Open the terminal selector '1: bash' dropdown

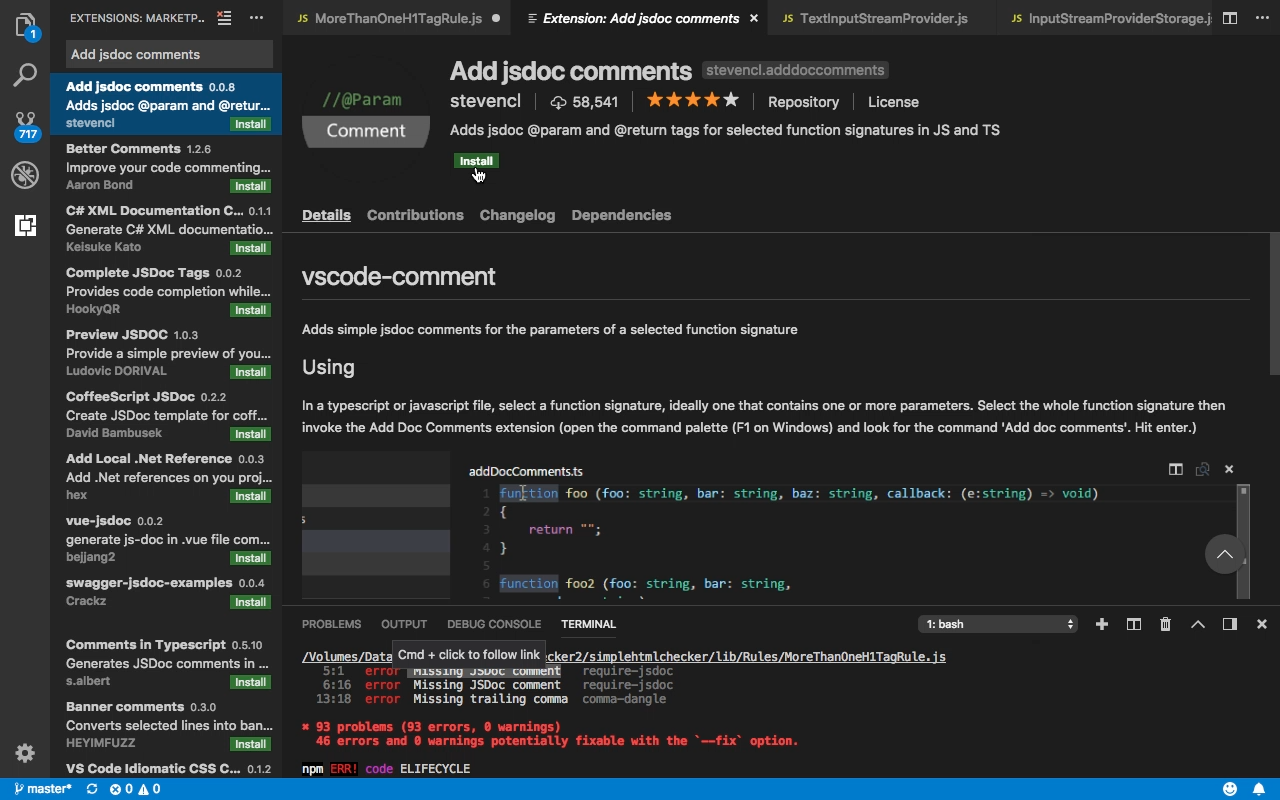pyautogui.click(x=997, y=624)
